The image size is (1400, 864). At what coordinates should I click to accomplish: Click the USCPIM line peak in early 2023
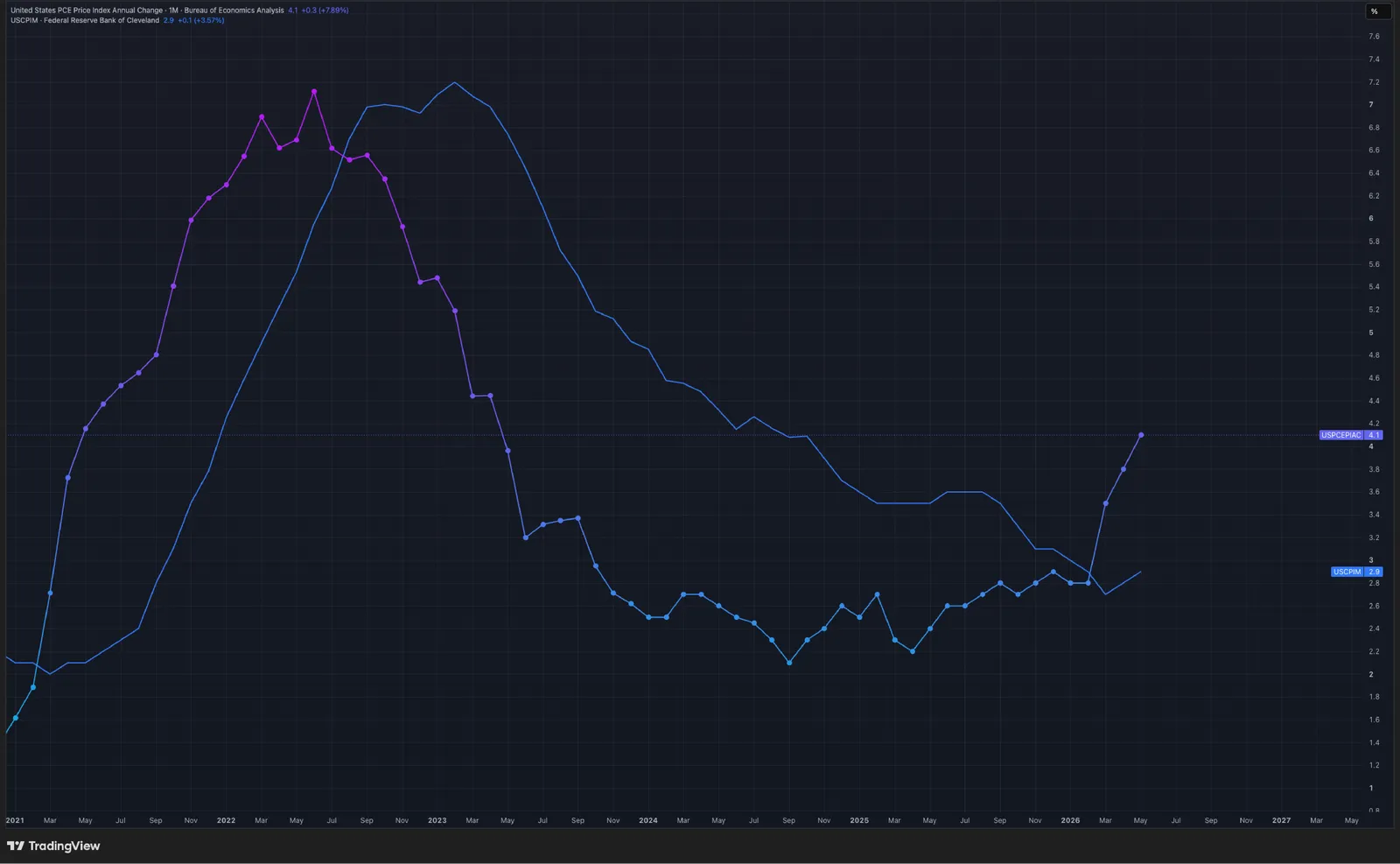pos(454,82)
